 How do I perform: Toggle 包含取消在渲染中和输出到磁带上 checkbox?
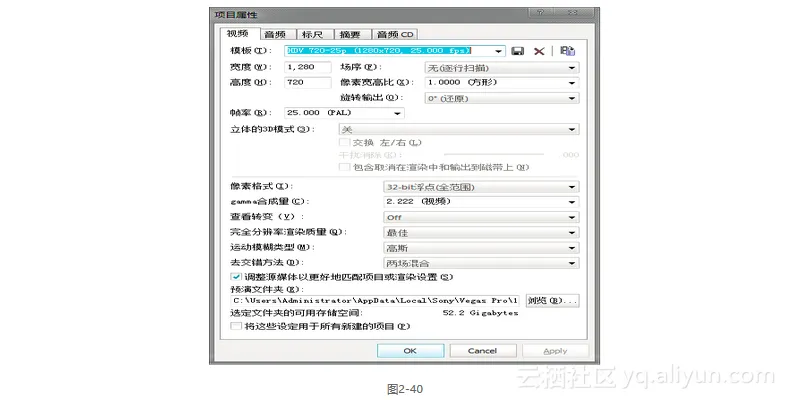tap(344, 167)
